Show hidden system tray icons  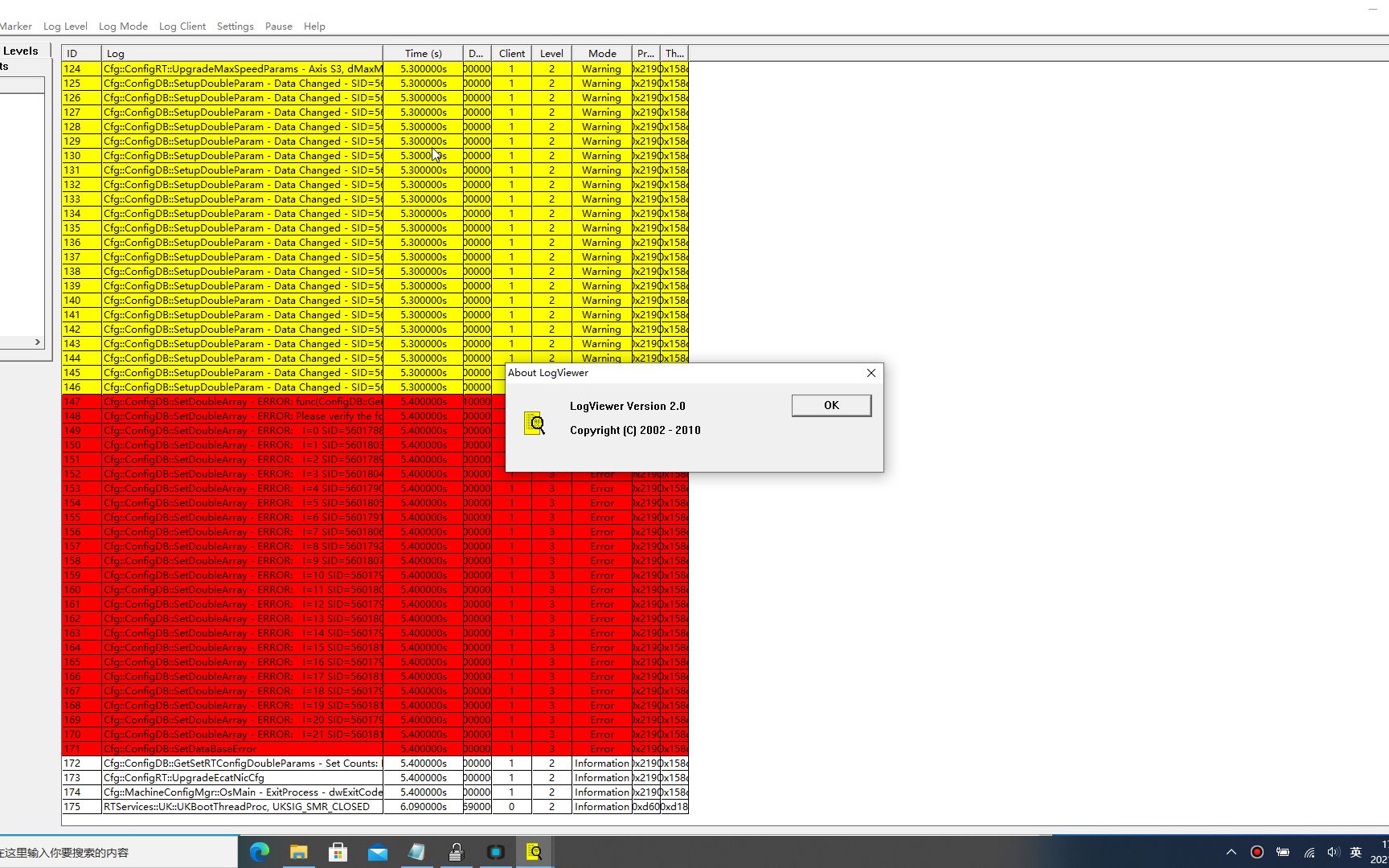[1231, 852]
